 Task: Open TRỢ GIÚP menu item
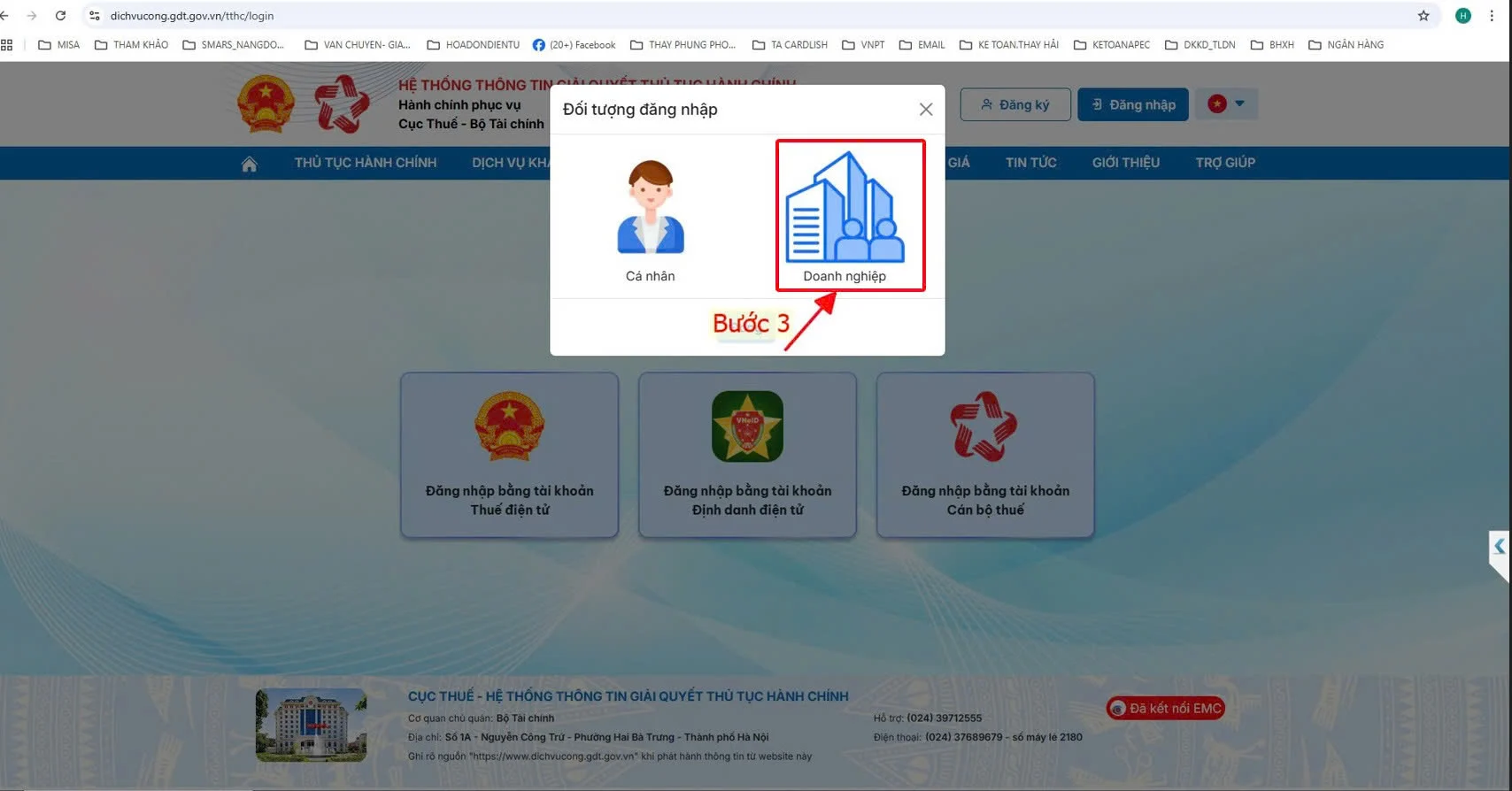coord(1225,163)
